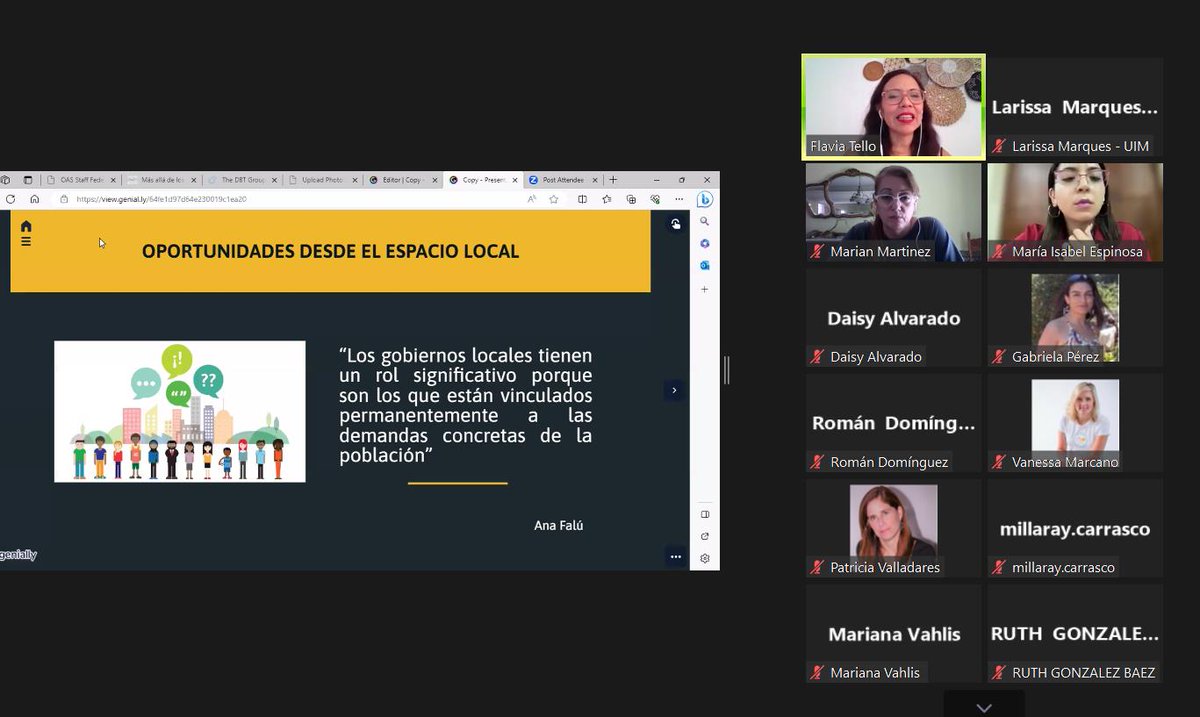The height and width of the screenshot is (717, 1200).
Task: Click the genially logo link
Action: [19, 554]
